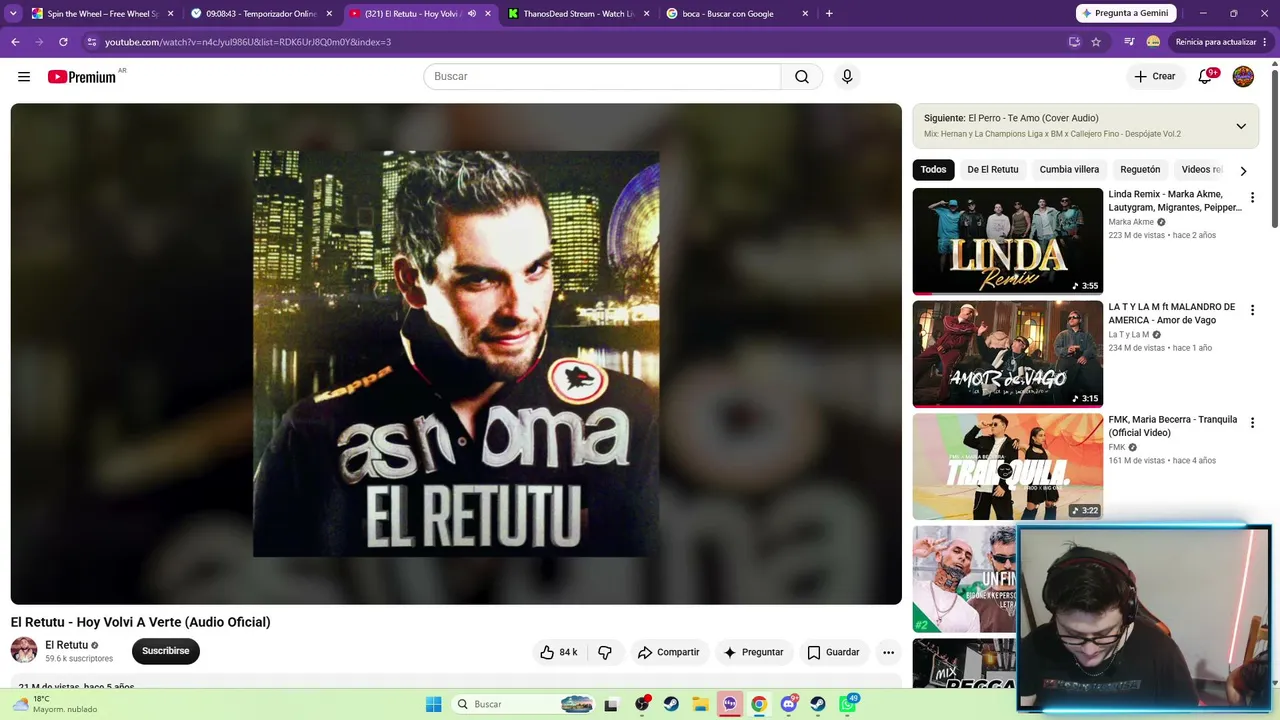The height and width of the screenshot is (720, 1280).
Task: Open the weather widget showing 18°C
Action: [55, 704]
